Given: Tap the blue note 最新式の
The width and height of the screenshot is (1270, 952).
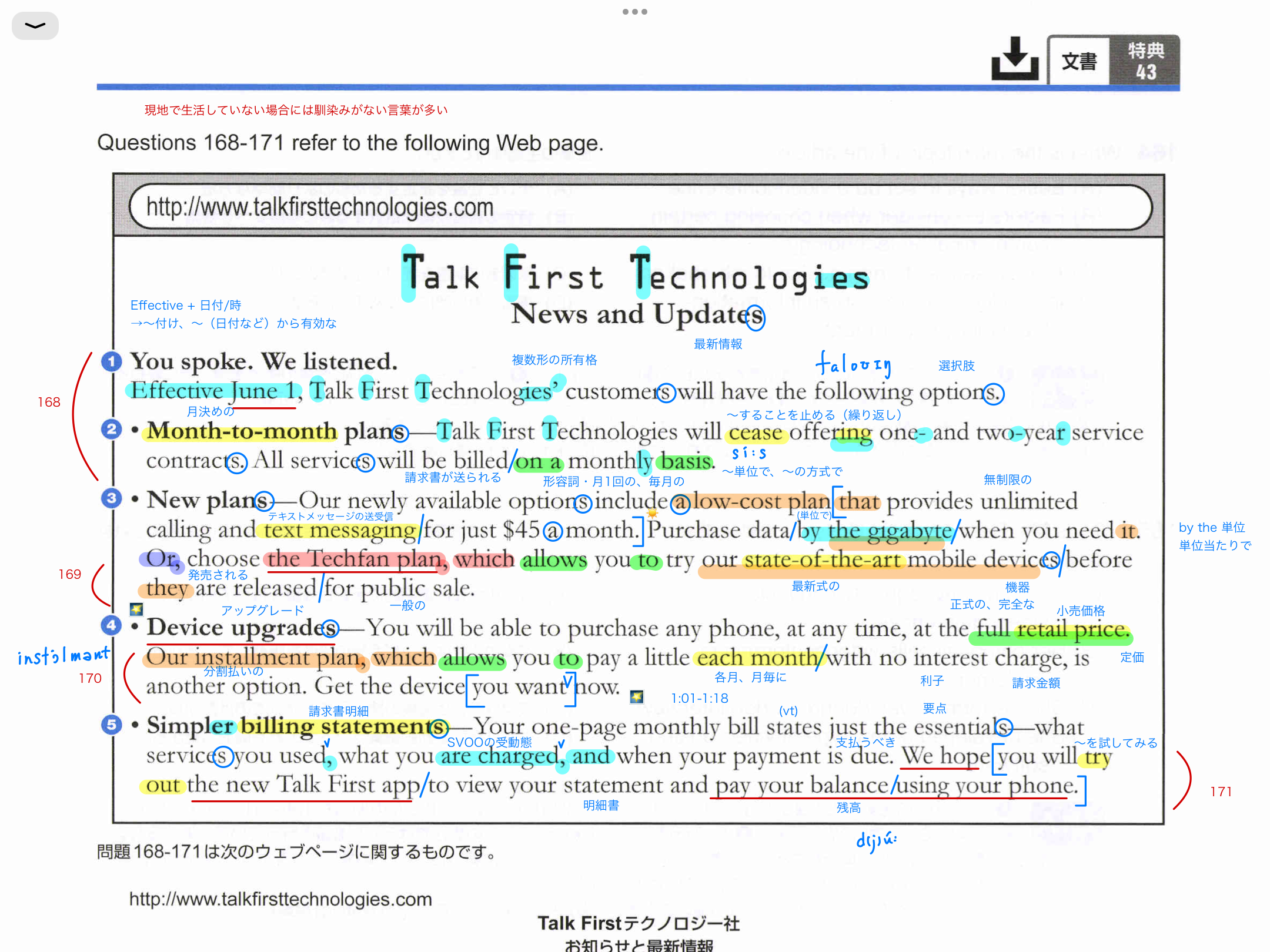Looking at the screenshot, I should coord(816,586).
